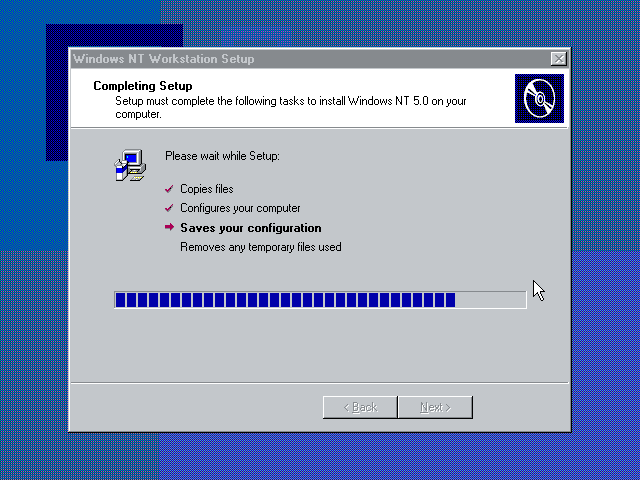Click 'Removes any temporary files used' text
This screenshot has width=640, height=480.
coord(261,247)
